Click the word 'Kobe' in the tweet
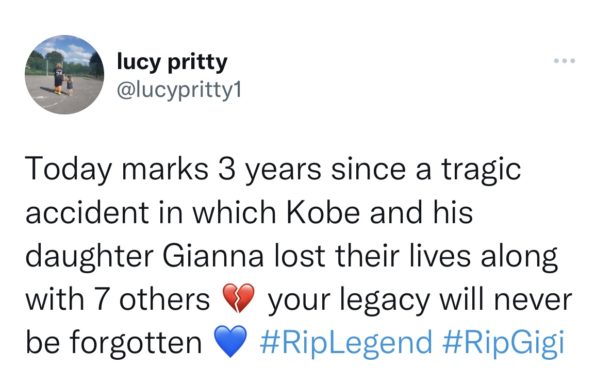This screenshot has height=384, width=595. (322, 212)
